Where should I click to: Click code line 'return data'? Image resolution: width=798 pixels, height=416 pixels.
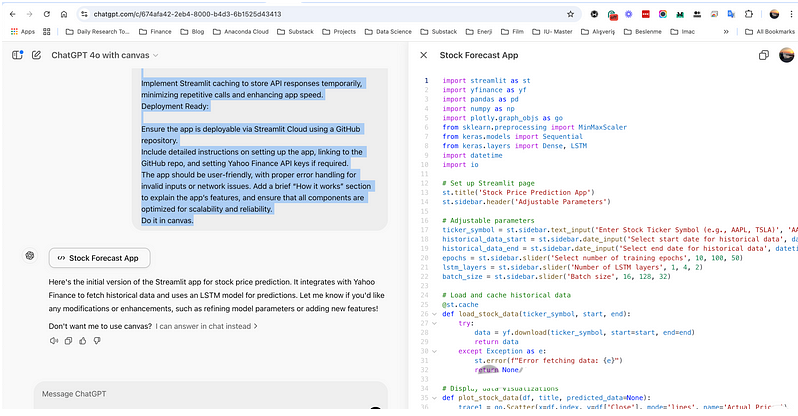[x=496, y=342]
